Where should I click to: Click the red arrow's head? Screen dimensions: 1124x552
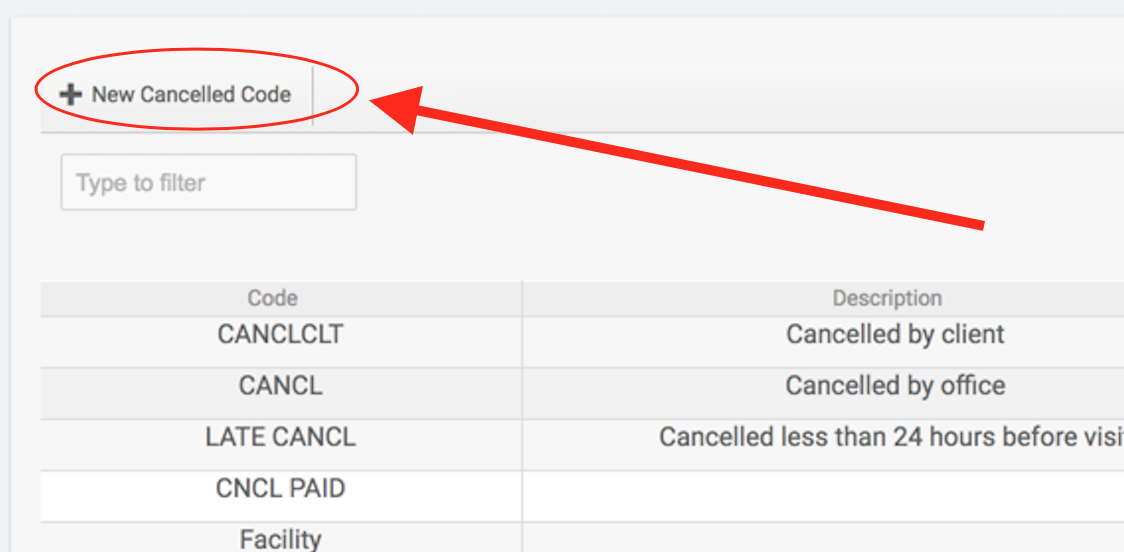pos(395,105)
